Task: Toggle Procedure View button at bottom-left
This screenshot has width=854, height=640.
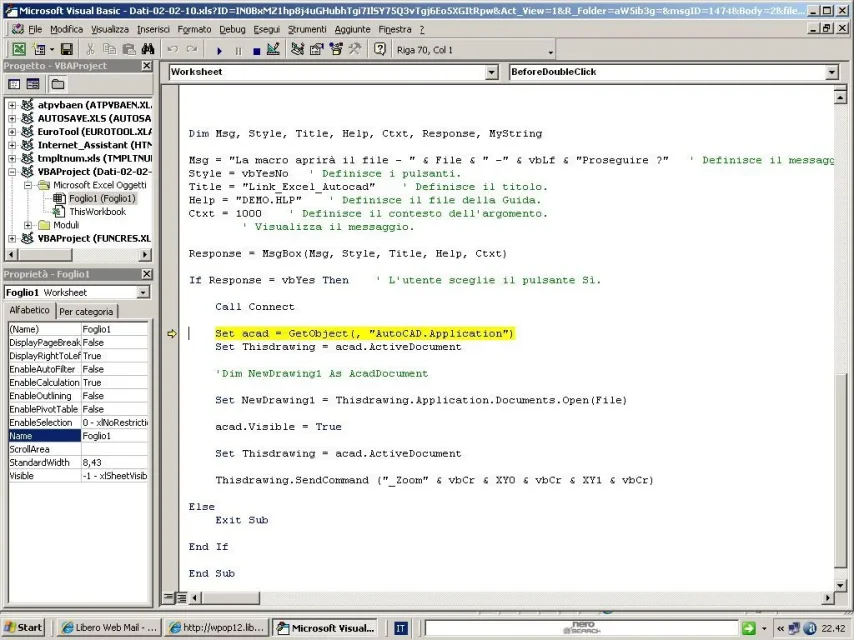Action: [x=169, y=598]
